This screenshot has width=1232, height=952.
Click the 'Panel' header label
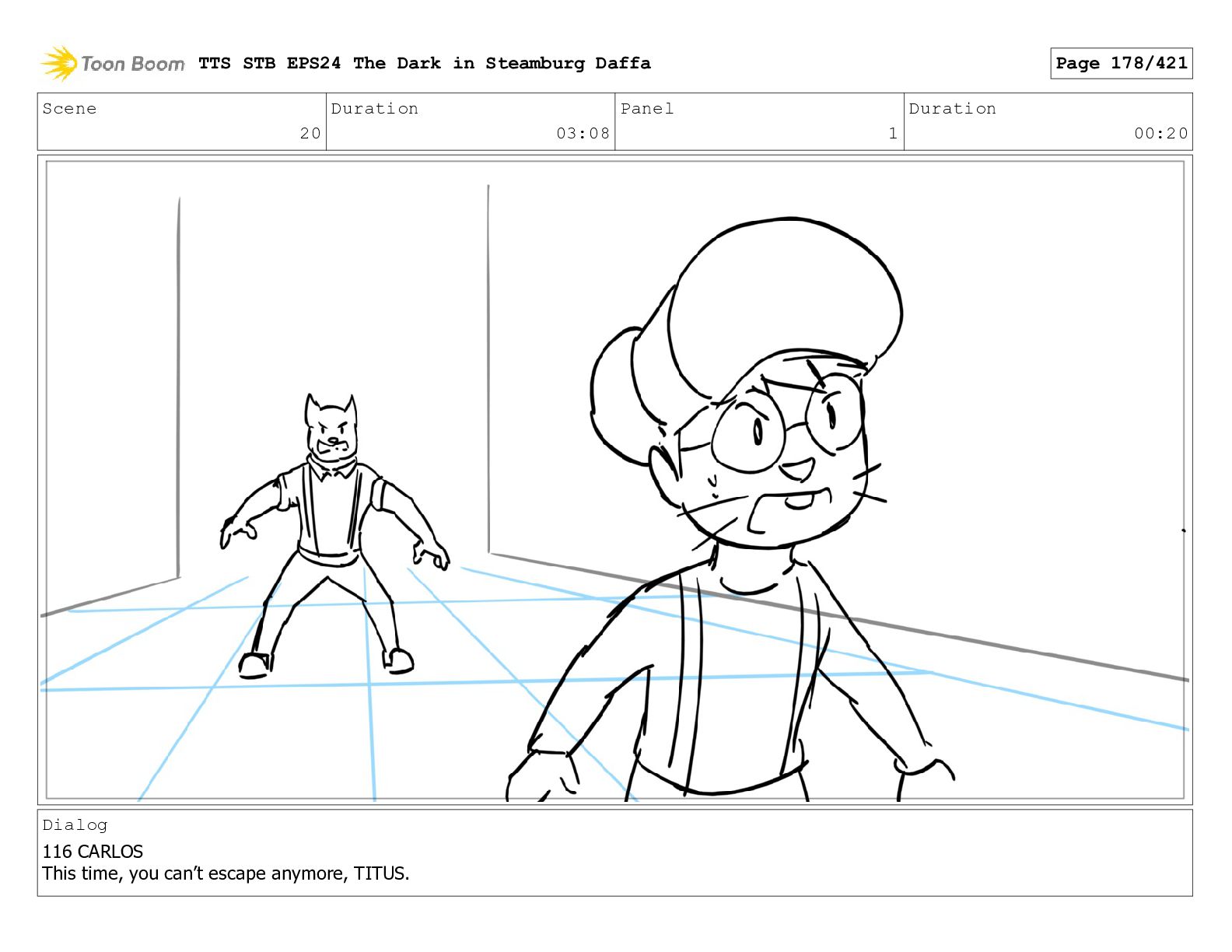[x=647, y=109]
